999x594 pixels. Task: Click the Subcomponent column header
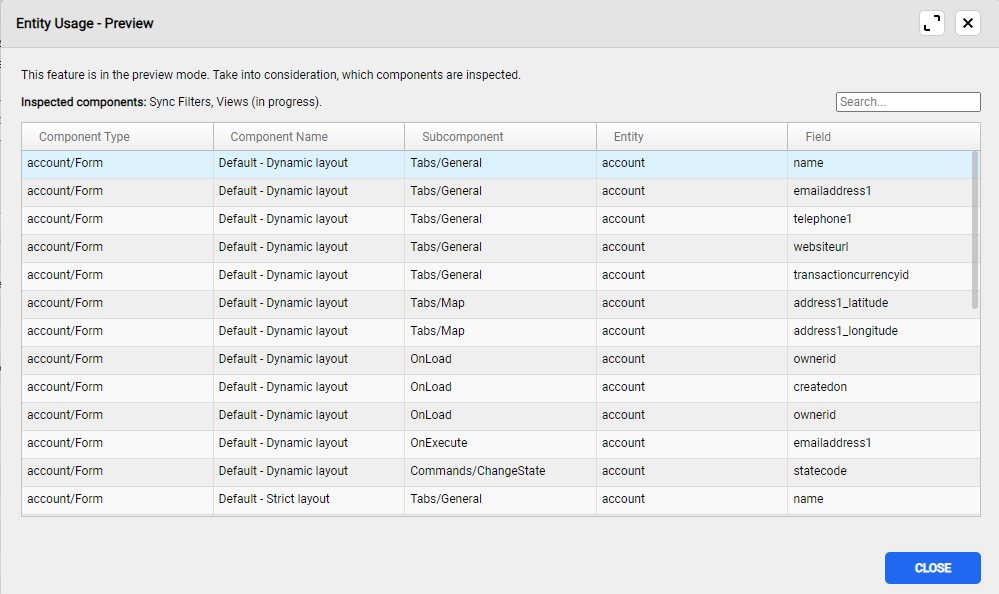462,137
